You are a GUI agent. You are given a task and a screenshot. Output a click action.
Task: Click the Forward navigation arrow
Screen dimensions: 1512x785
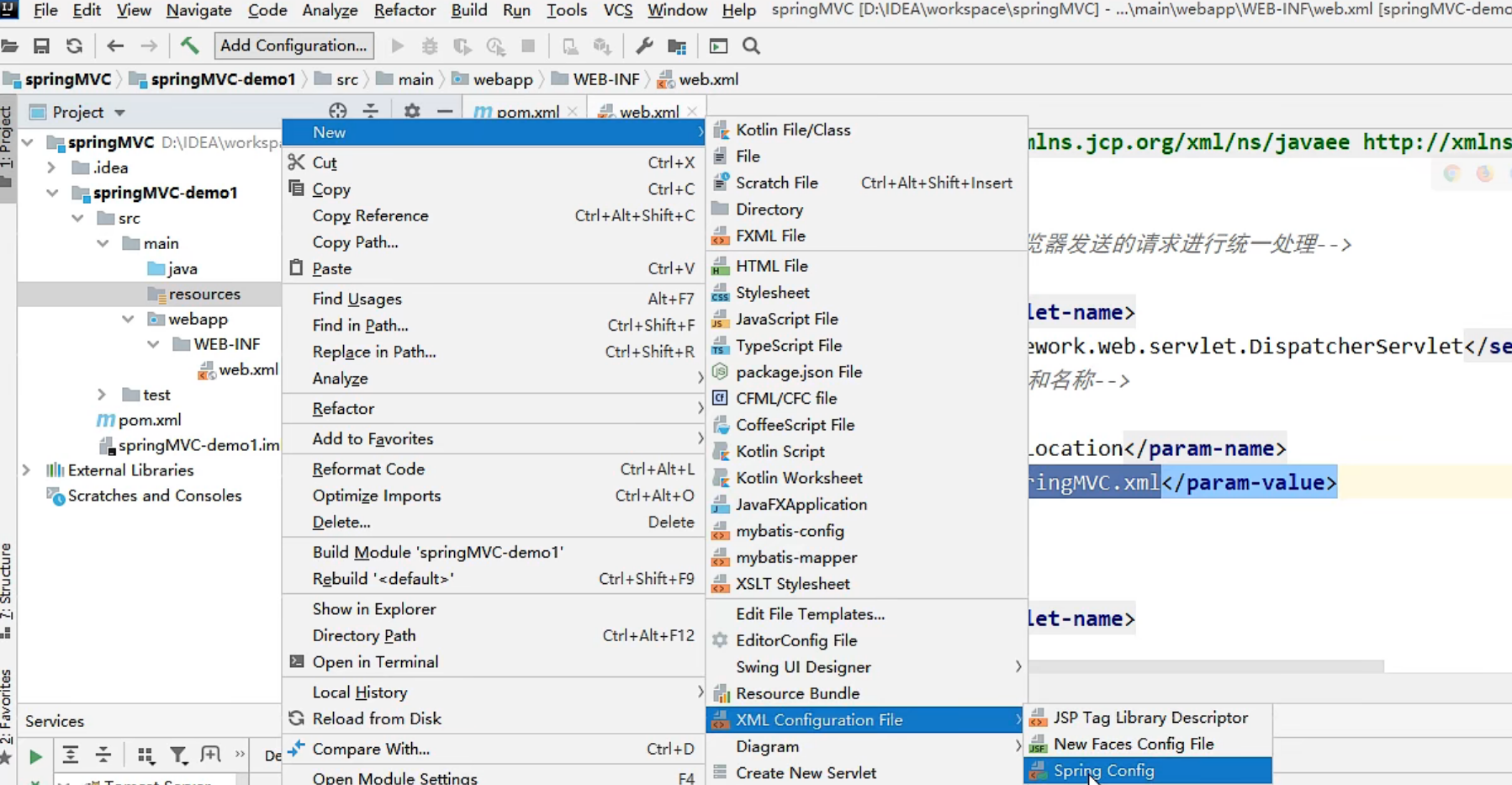pyautogui.click(x=148, y=46)
